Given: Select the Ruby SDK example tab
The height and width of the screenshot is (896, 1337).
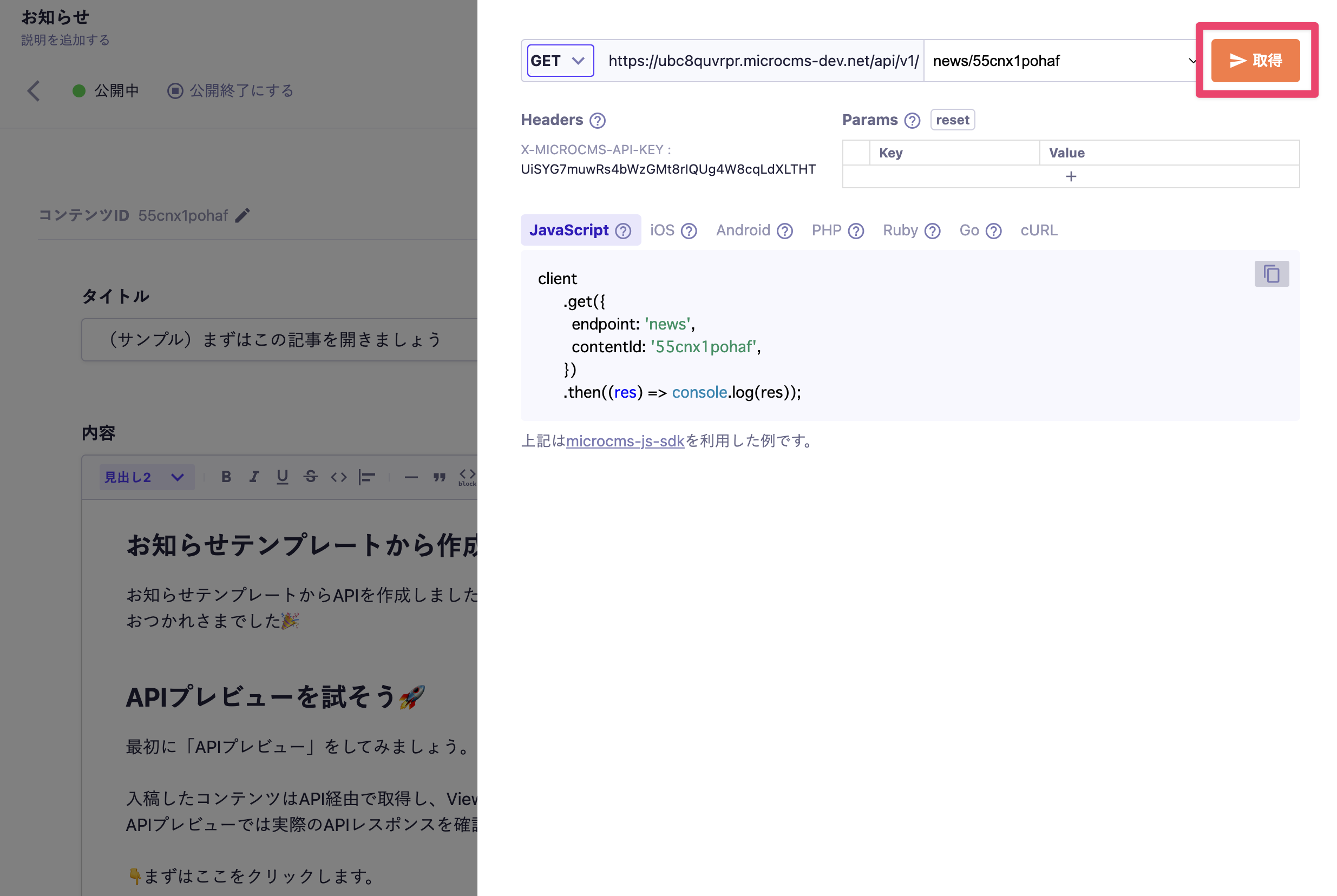Looking at the screenshot, I should tap(900, 230).
